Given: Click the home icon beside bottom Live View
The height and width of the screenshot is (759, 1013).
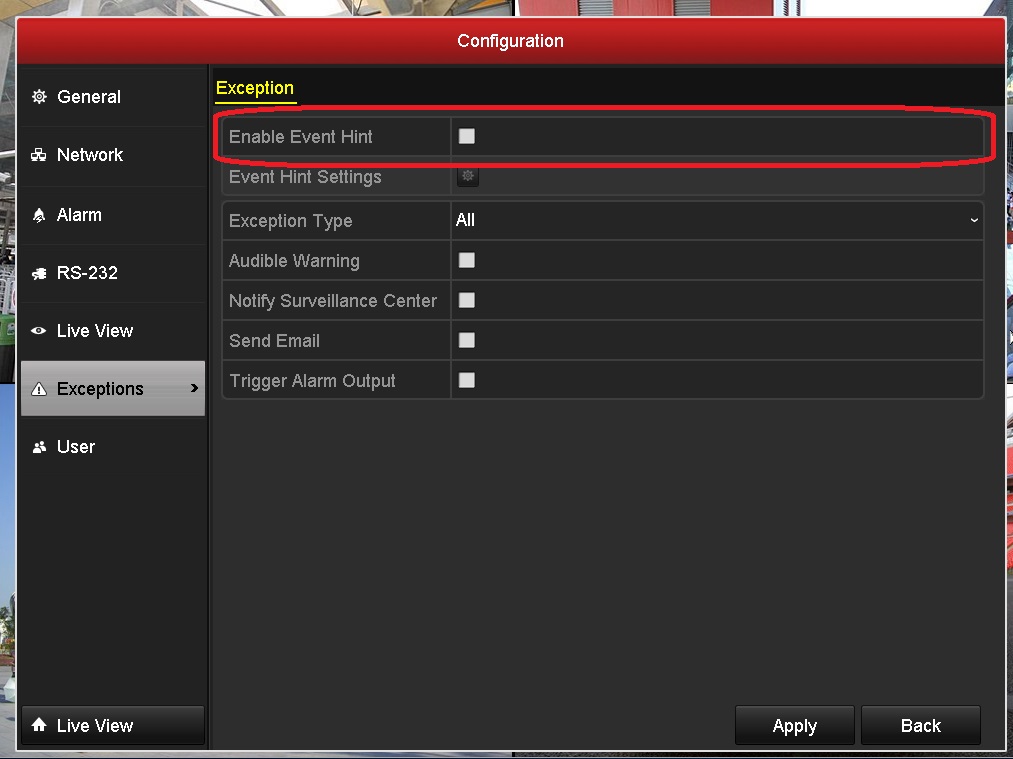Looking at the screenshot, I should click(39, 725).
